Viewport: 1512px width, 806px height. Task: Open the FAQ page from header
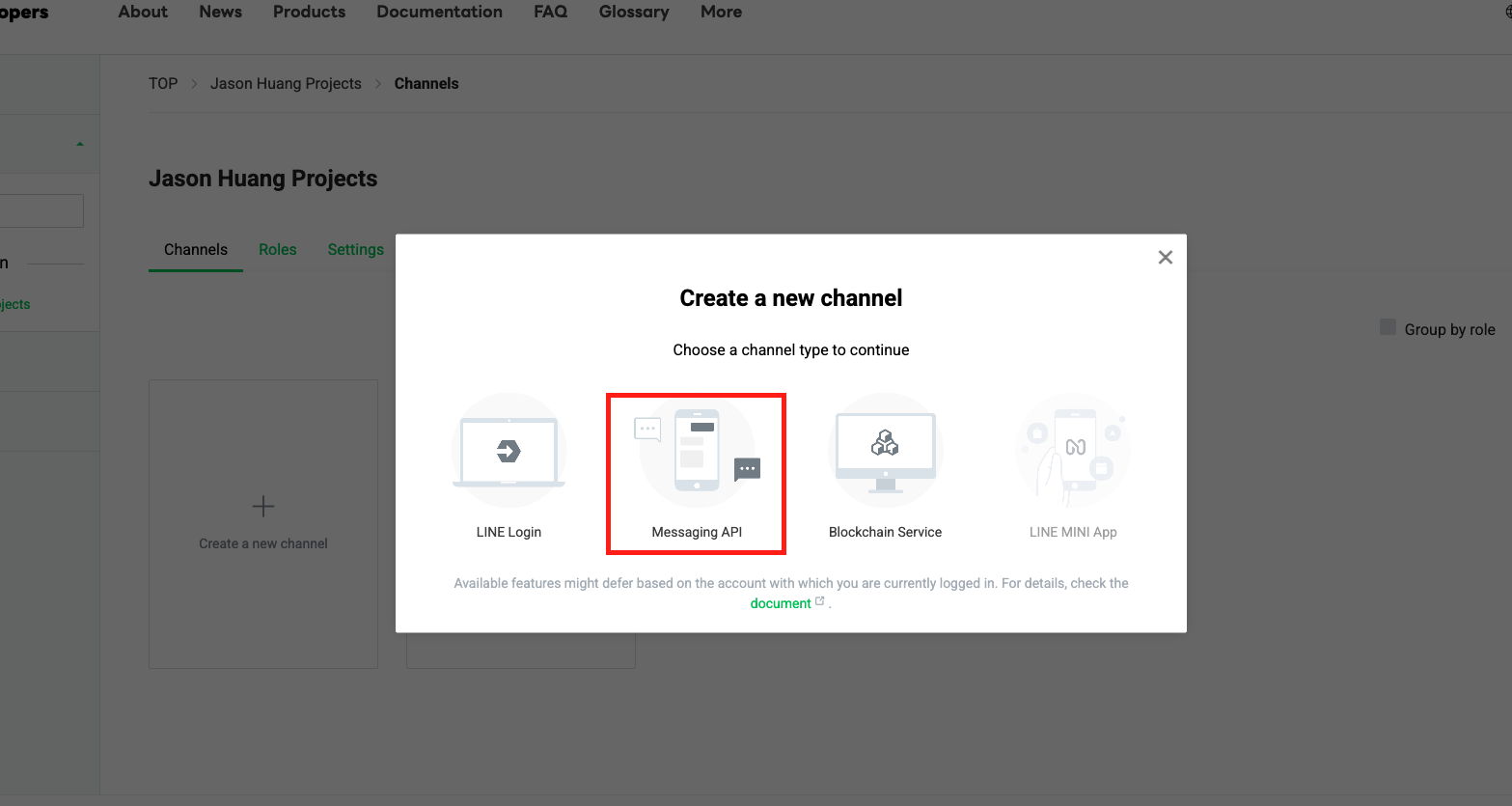(550, 13)
